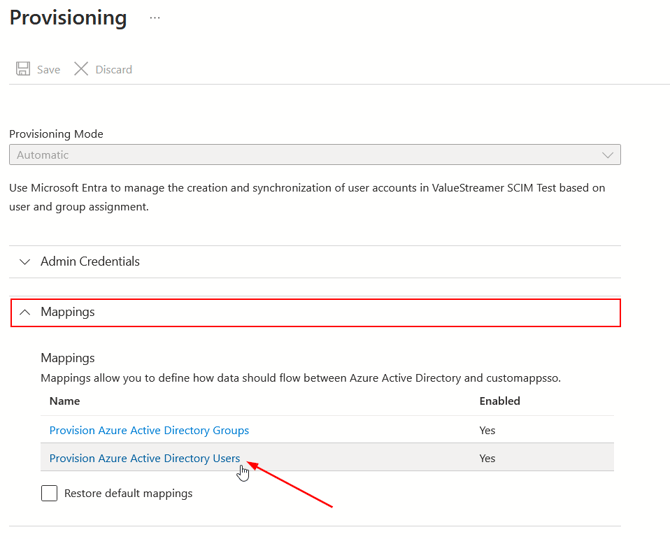Enable the Restore default mappings checkbox
The height and width of the screenshot is (539, 670).
[x=49, y=493]
